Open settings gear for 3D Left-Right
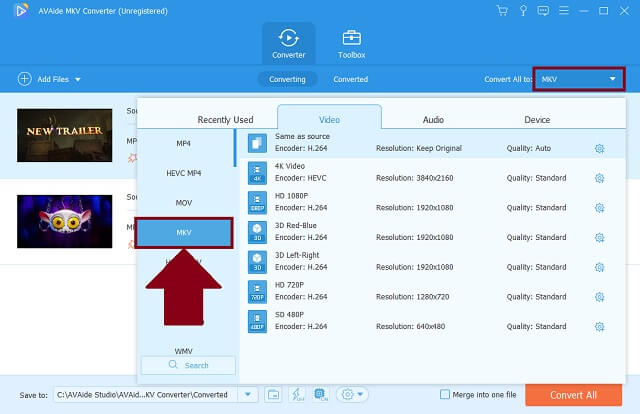This screenshot has height=414, width=640. pyautogui.click(x=599, y=267)
